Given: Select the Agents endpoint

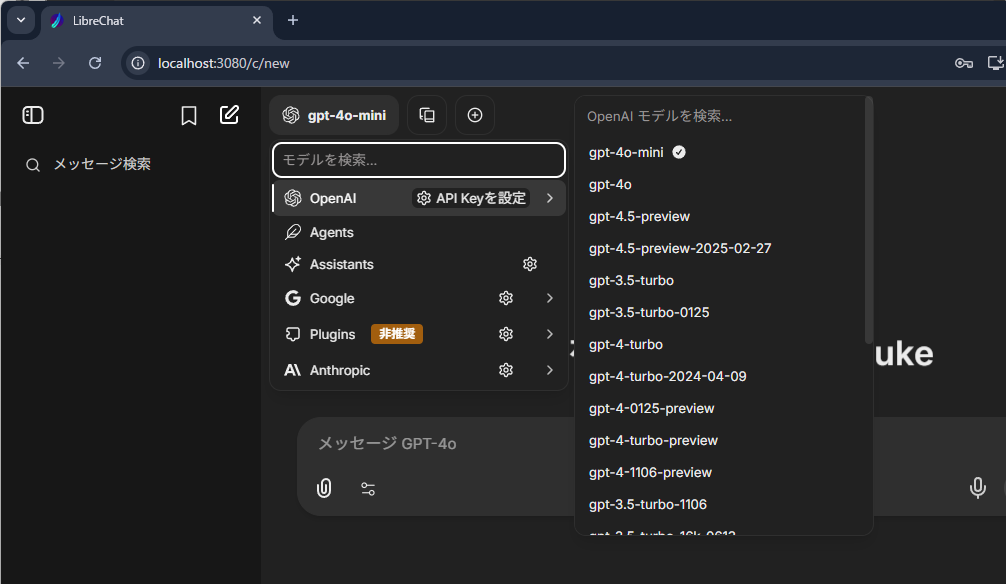Looking at the screenshot, I should coord(420,232).
